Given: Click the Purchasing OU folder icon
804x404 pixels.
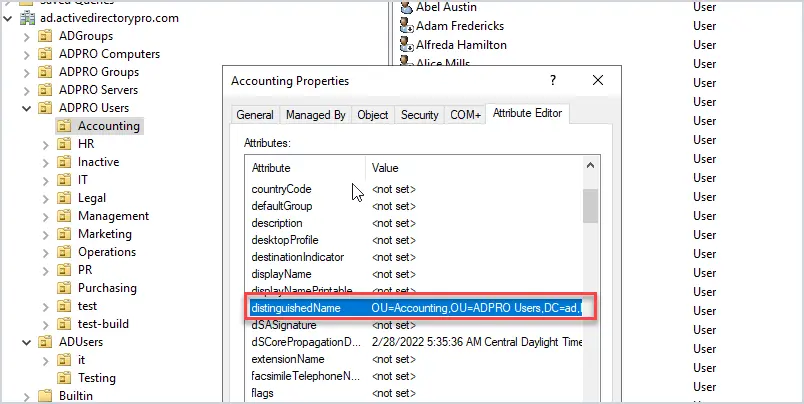Looking at the screenshot, I should coord(64,288).
